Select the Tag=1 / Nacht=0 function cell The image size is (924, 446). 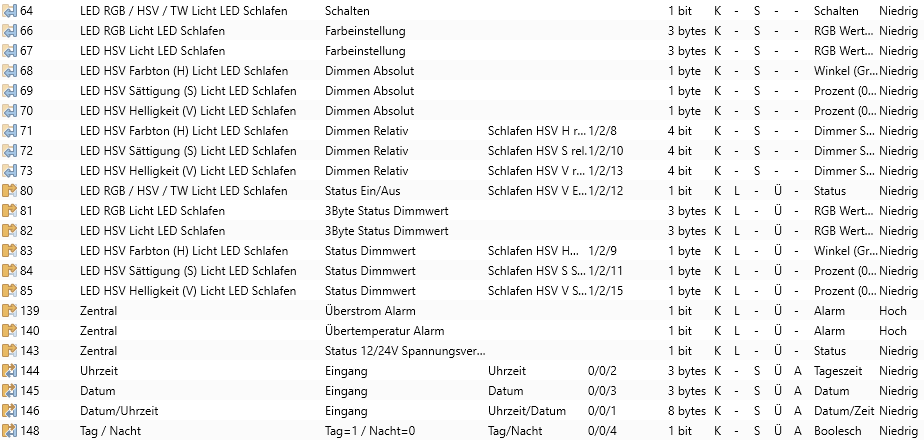[370, 431]
